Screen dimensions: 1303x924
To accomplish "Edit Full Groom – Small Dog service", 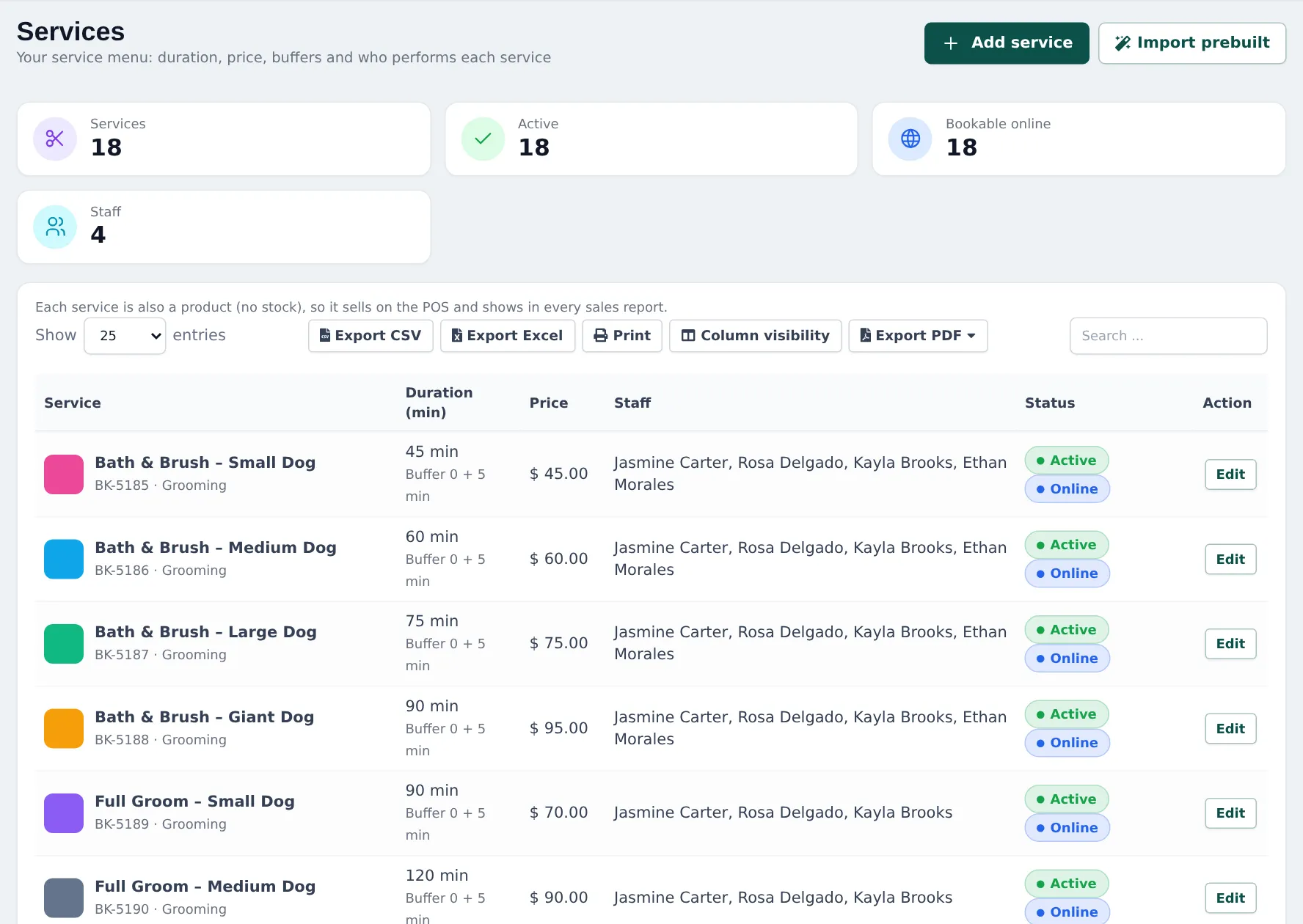I will tap(1230, 813).
